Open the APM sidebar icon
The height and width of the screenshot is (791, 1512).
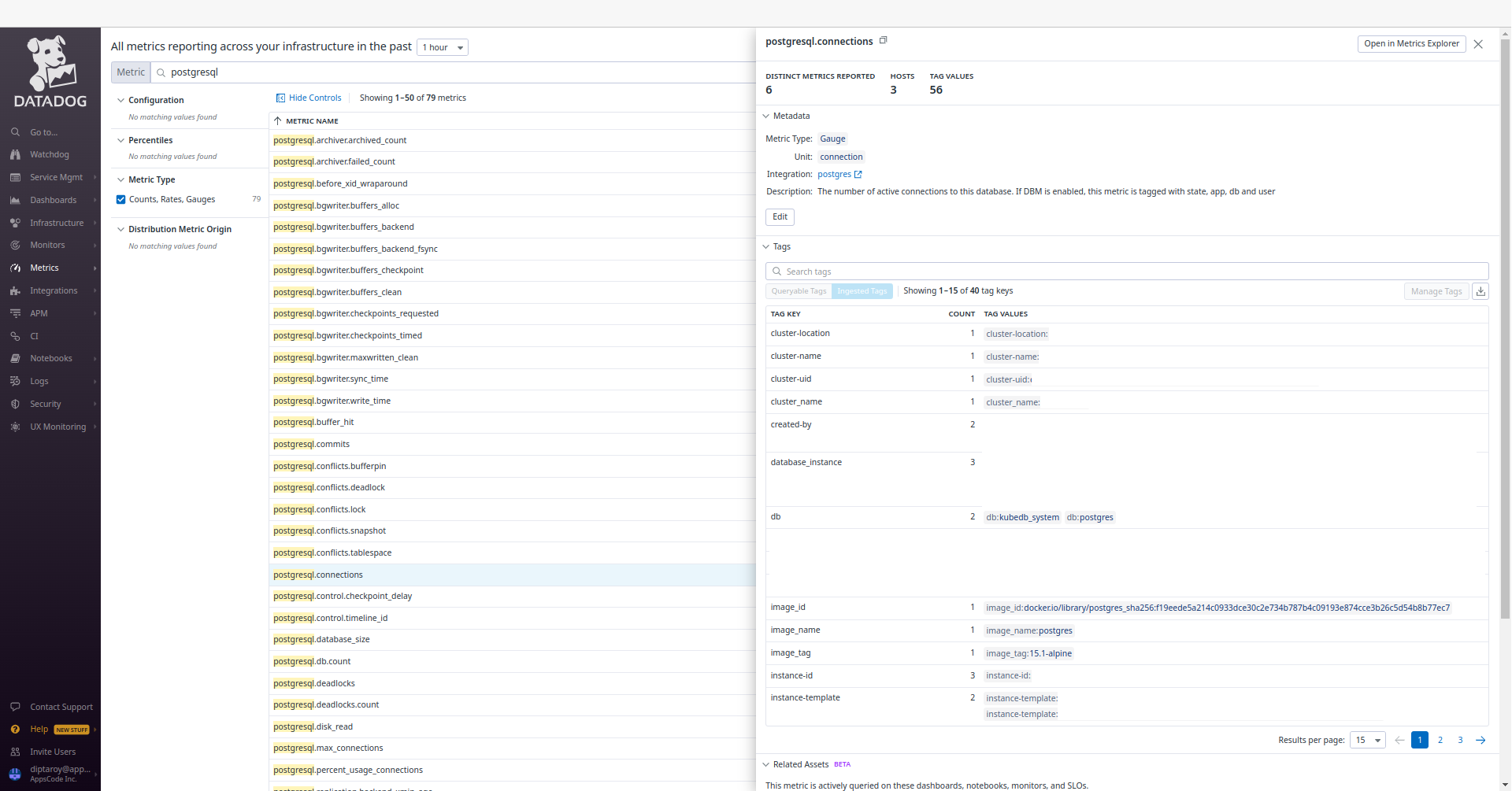pos(16,312)
